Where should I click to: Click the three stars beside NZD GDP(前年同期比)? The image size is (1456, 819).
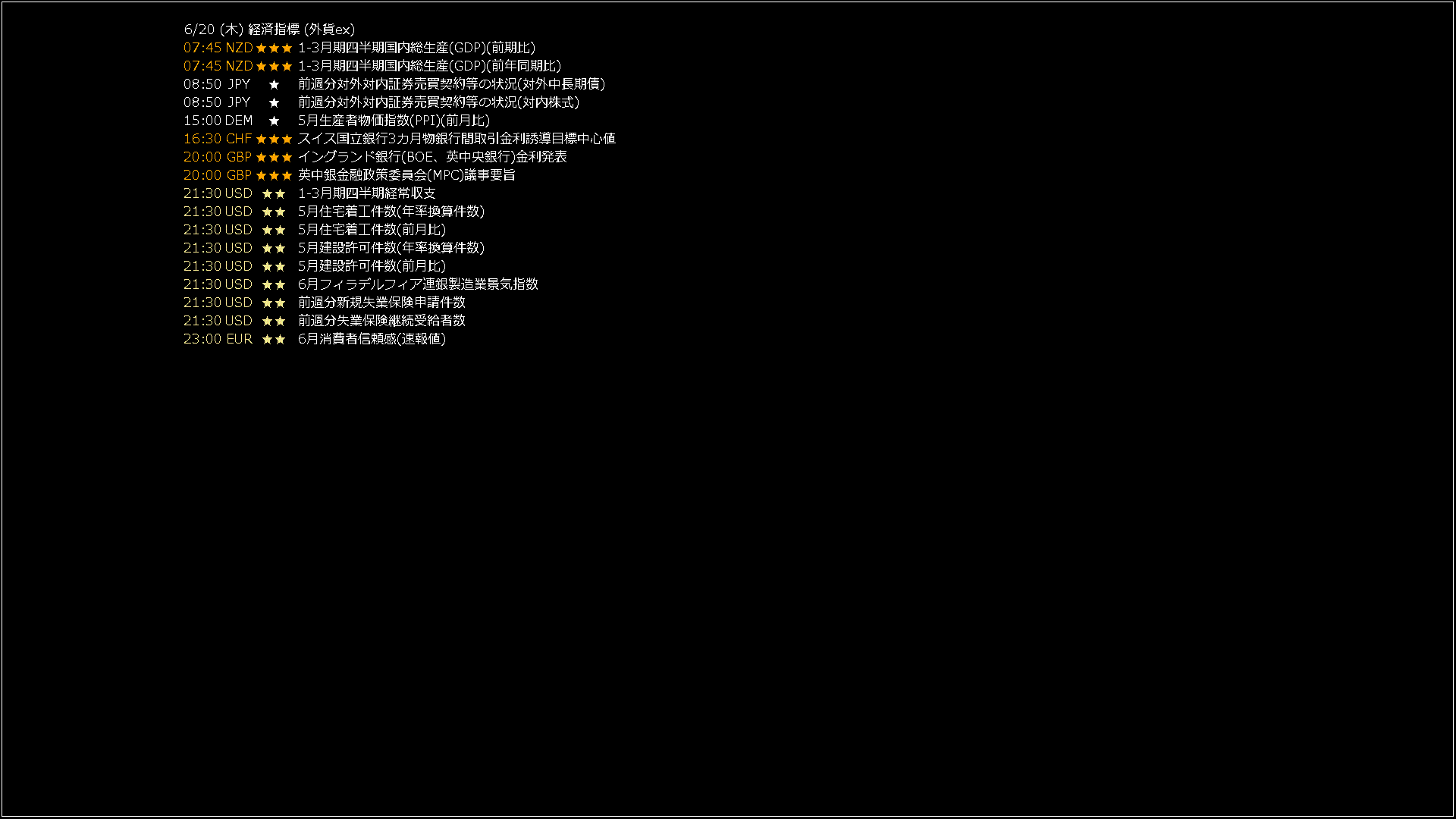[x=274, y=66]
